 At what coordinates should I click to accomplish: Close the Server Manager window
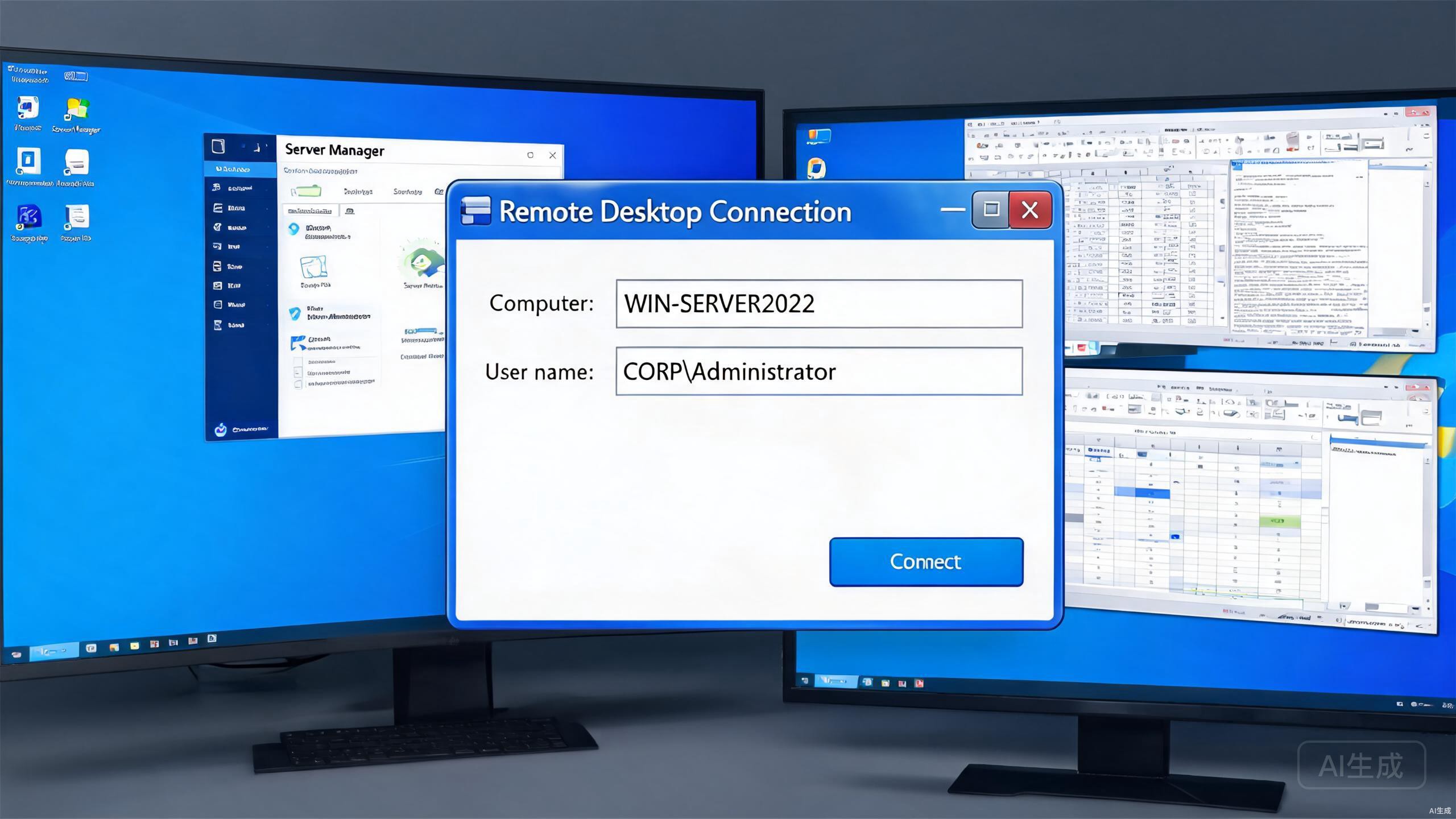pyautogui.click(x=552, y=155)
